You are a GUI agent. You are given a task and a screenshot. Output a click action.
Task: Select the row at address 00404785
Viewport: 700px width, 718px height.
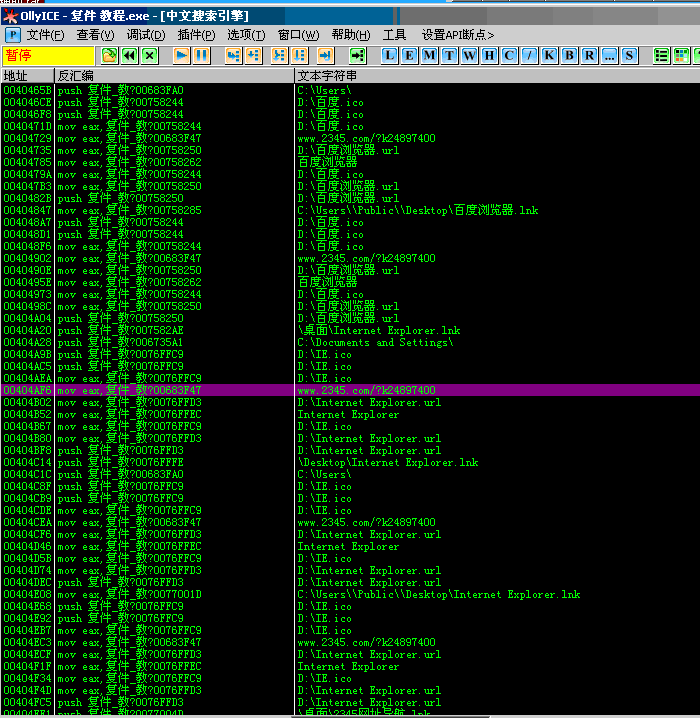coord(350,162)
